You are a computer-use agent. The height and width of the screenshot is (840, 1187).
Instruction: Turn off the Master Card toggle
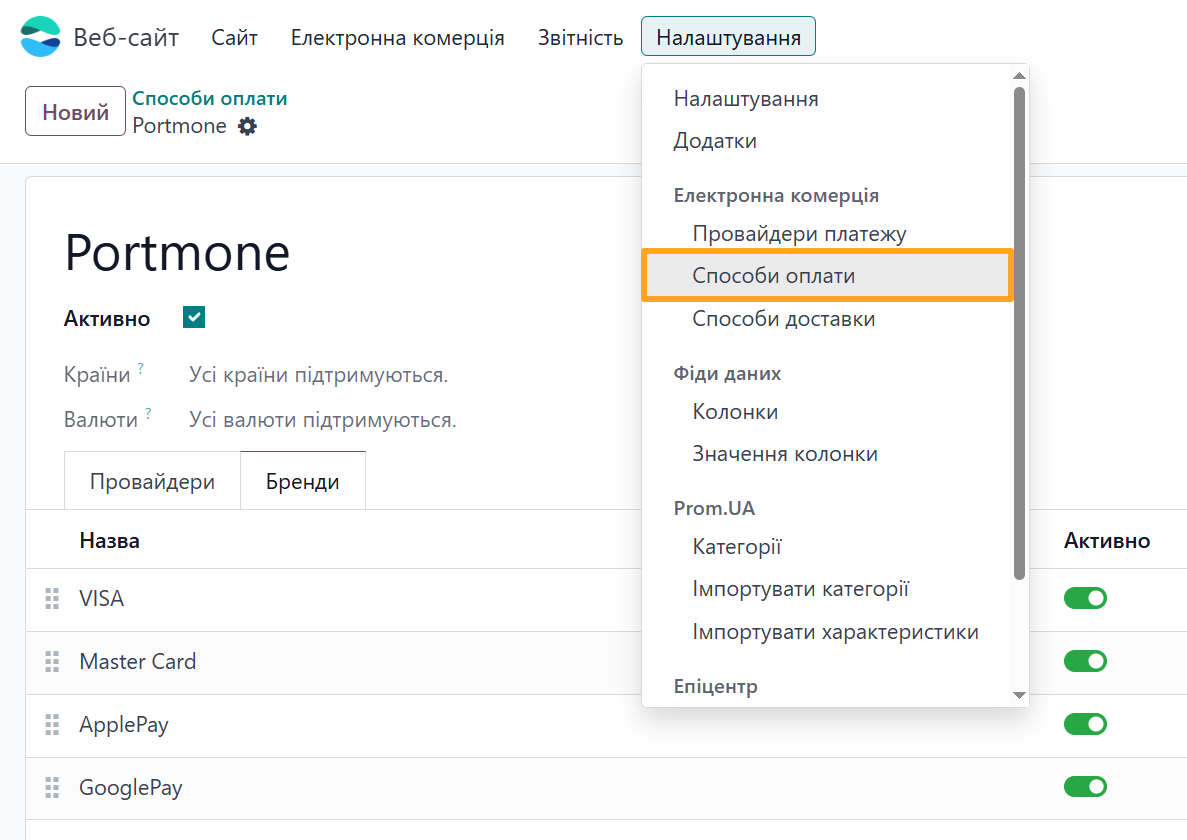click(1085, 661)
